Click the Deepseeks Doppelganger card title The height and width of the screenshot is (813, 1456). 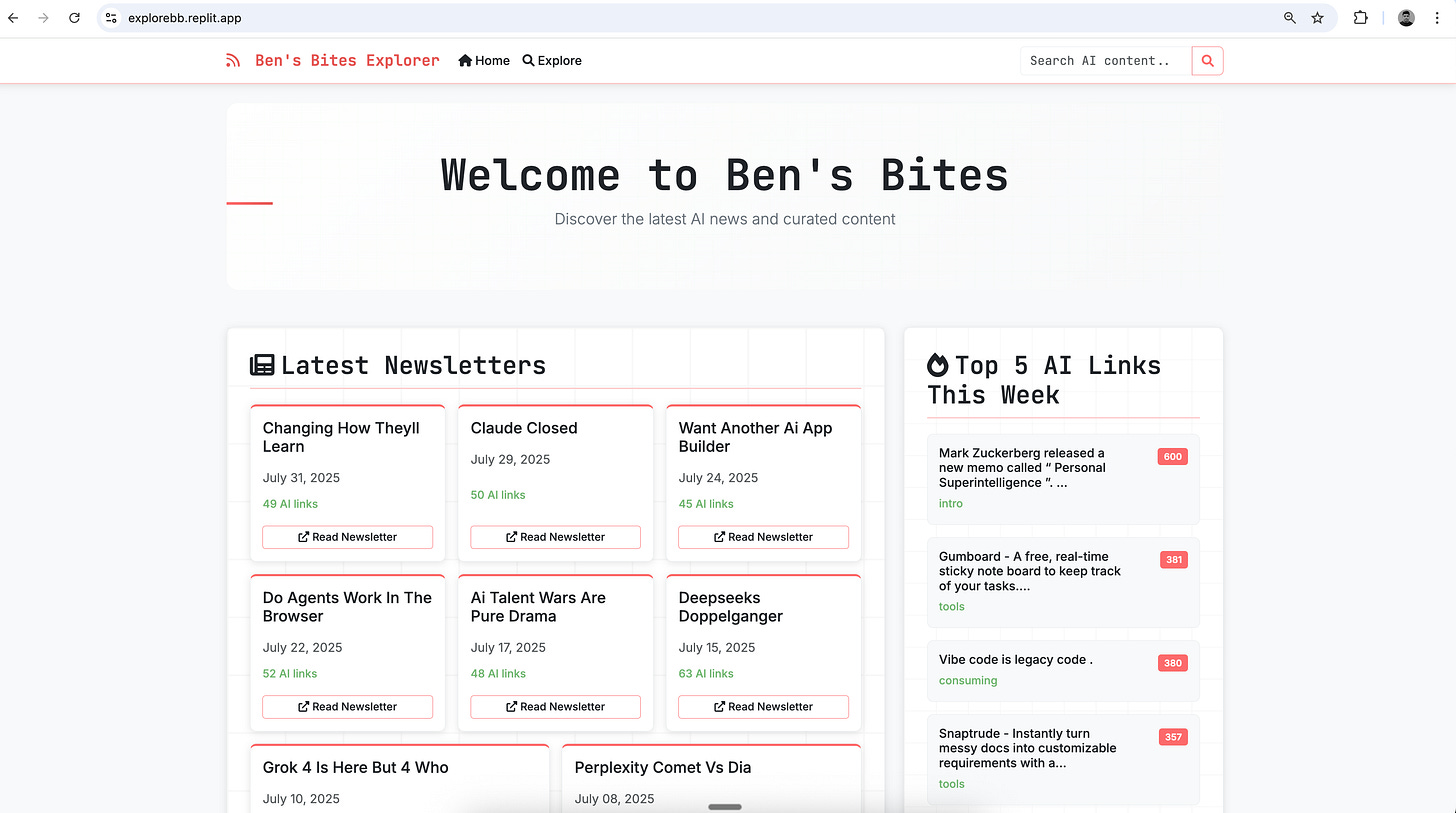pos(731,607)
